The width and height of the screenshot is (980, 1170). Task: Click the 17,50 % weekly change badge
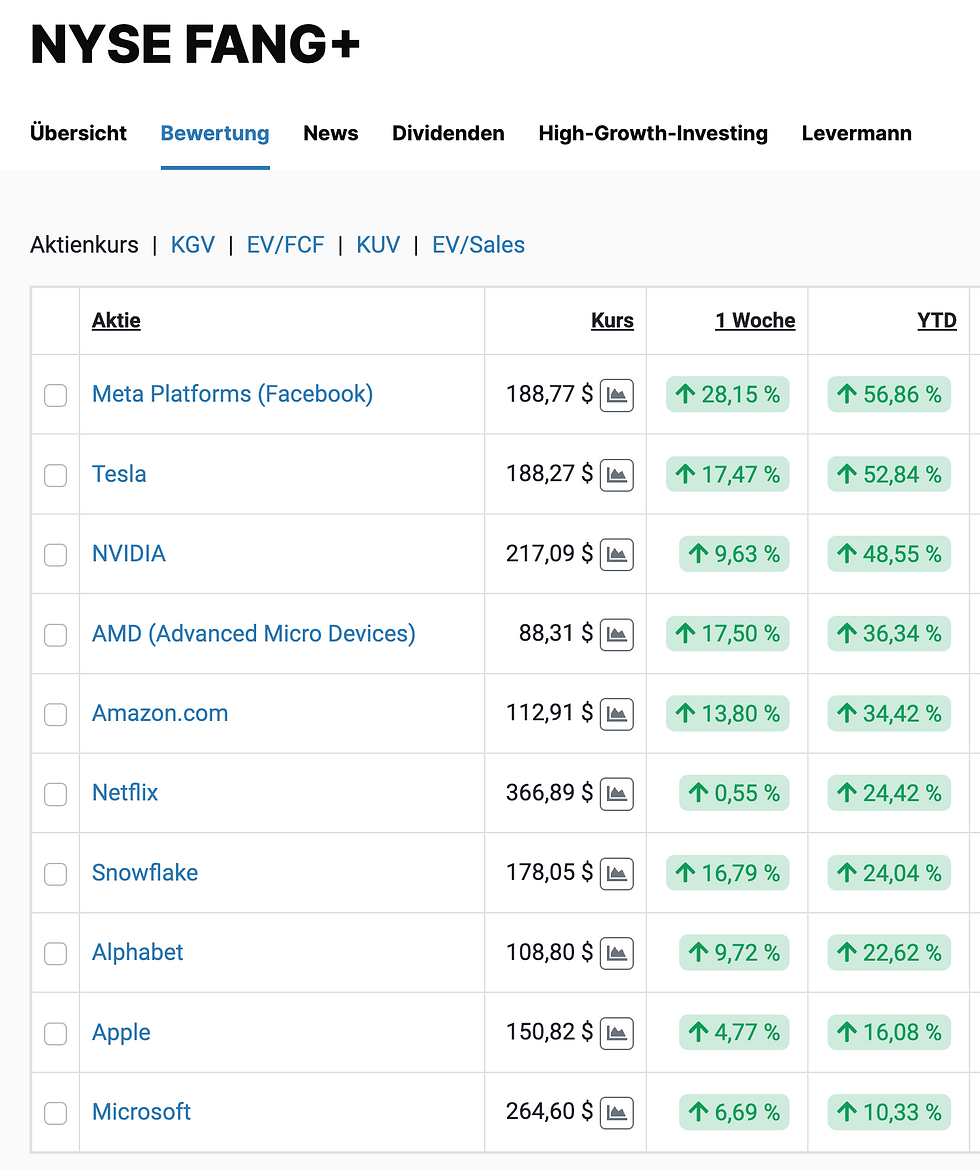click(728, 634)
